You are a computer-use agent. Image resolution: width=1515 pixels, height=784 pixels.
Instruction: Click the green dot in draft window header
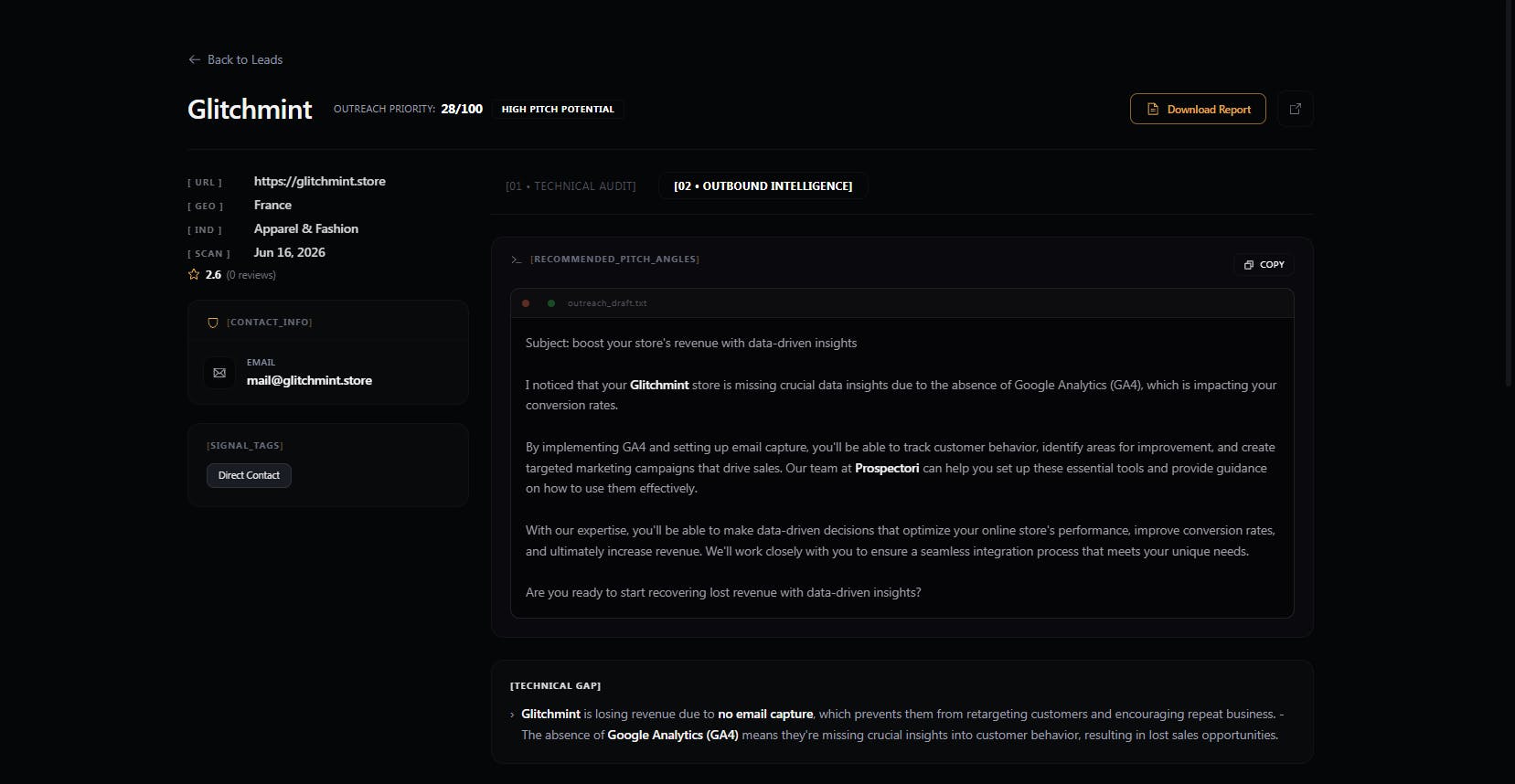coord(551,303)
